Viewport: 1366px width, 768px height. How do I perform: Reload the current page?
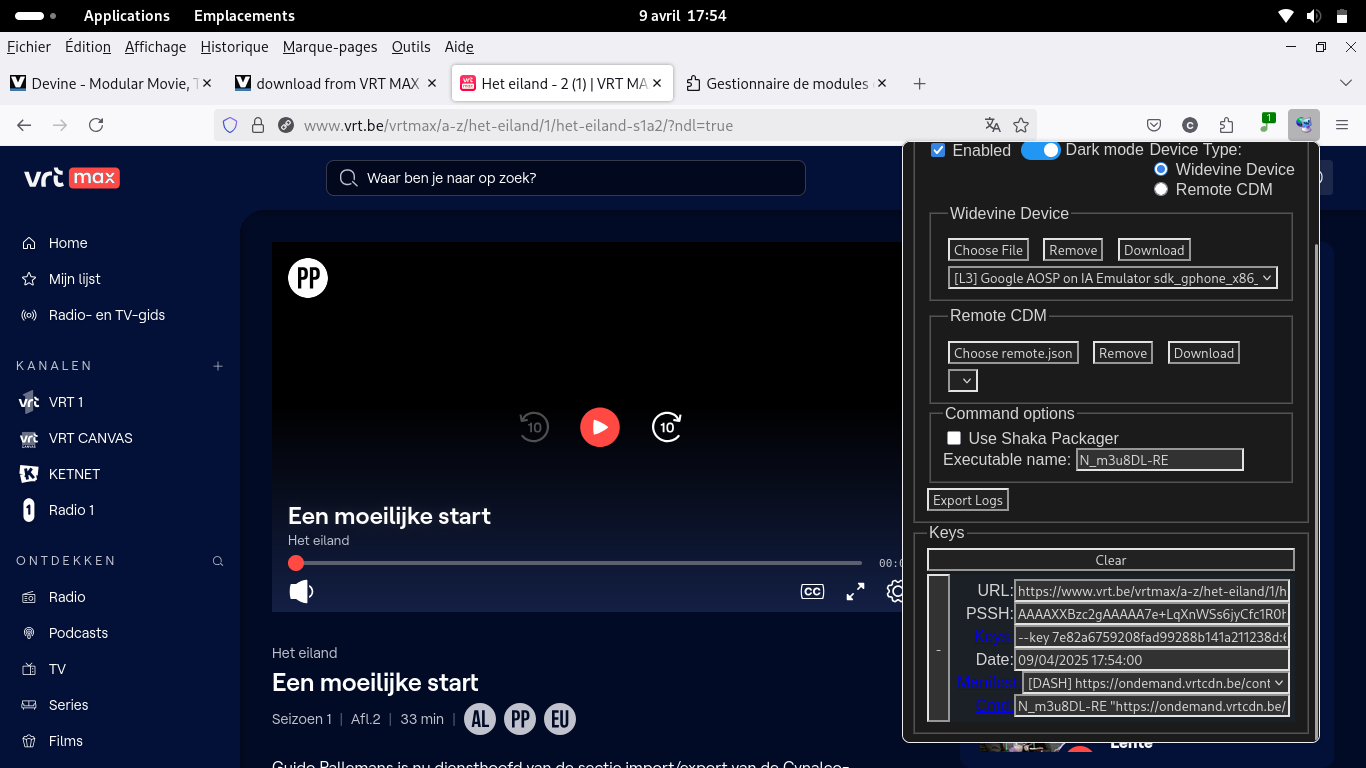pyautogui.click(x=96, y=125)
